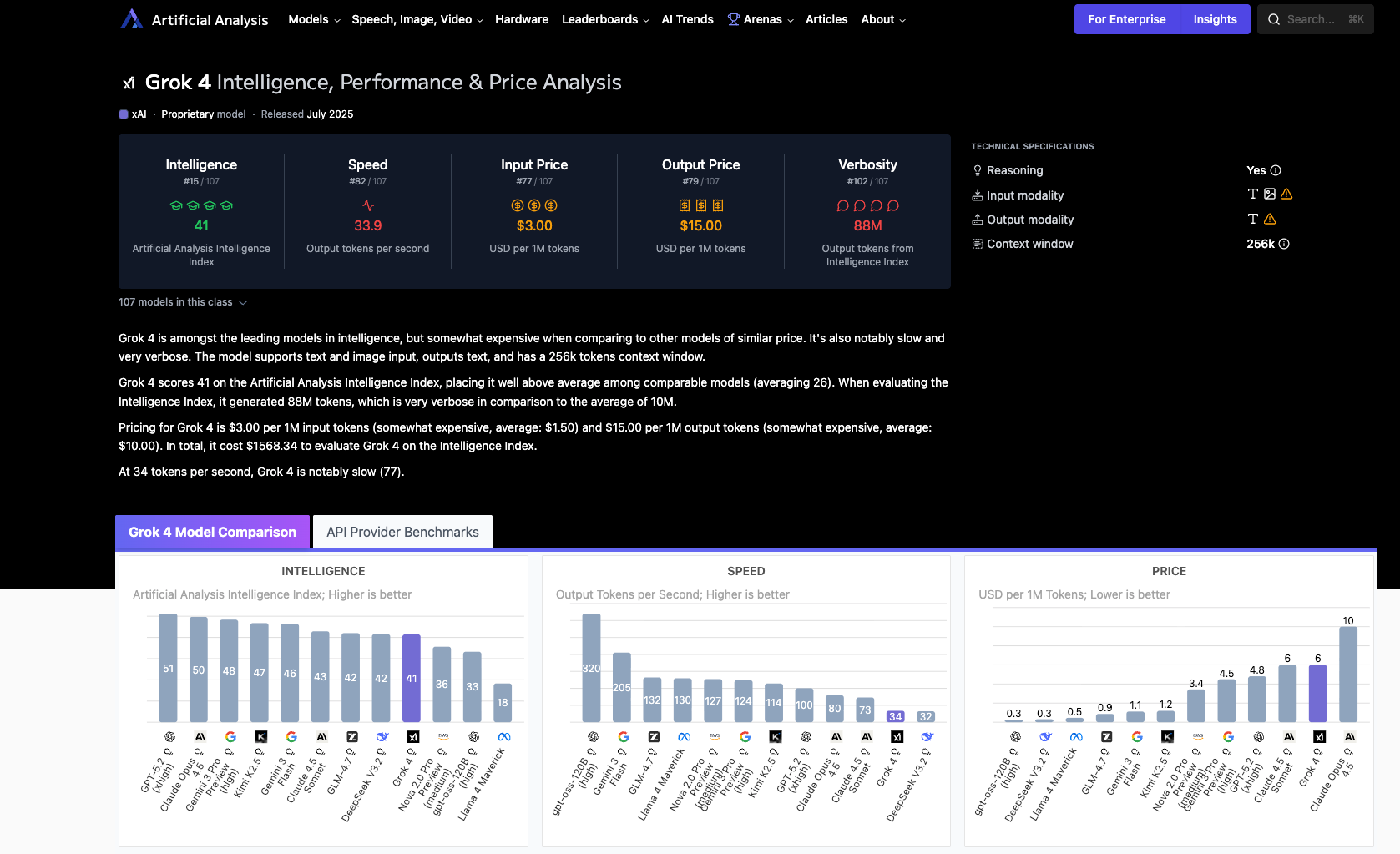Click the xAI Grok 4 logo in Speed chart

click(x=897, y=737)
